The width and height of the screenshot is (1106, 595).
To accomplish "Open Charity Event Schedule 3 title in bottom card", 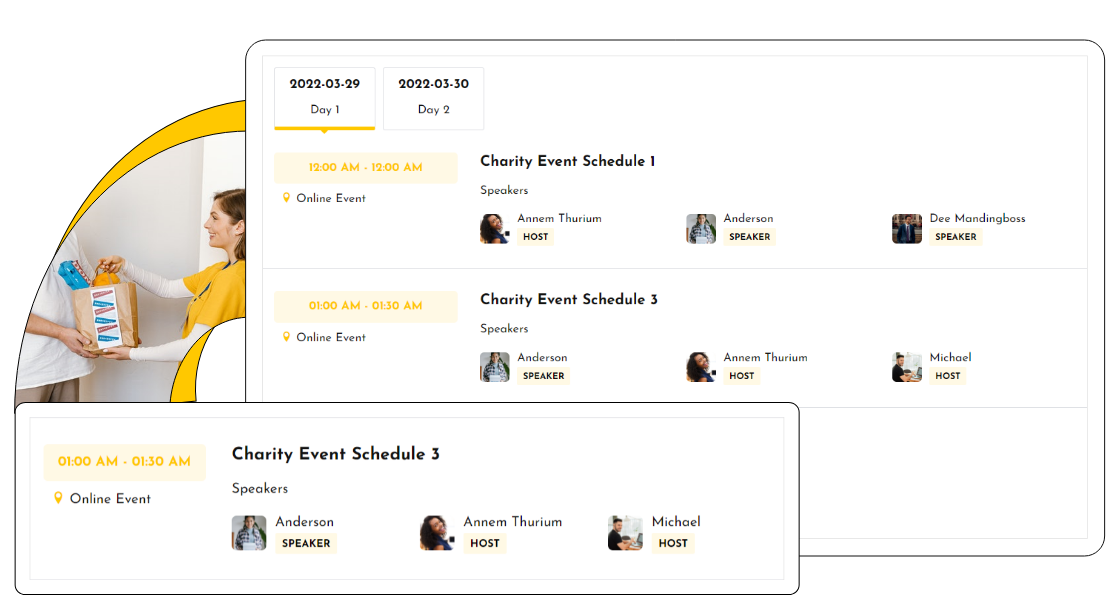I will [336, 453].
